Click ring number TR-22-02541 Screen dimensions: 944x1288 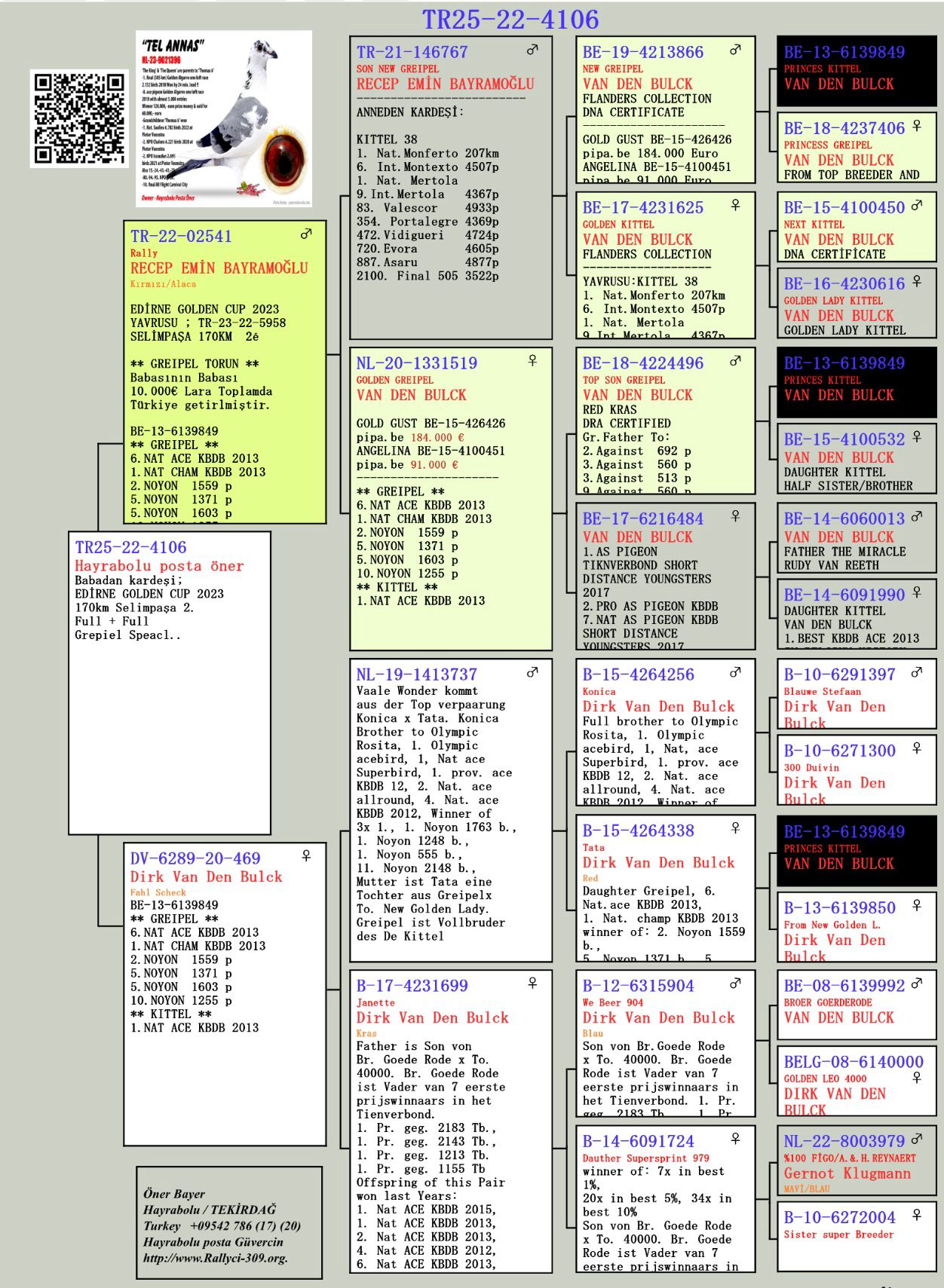click(x=181, y=236)
